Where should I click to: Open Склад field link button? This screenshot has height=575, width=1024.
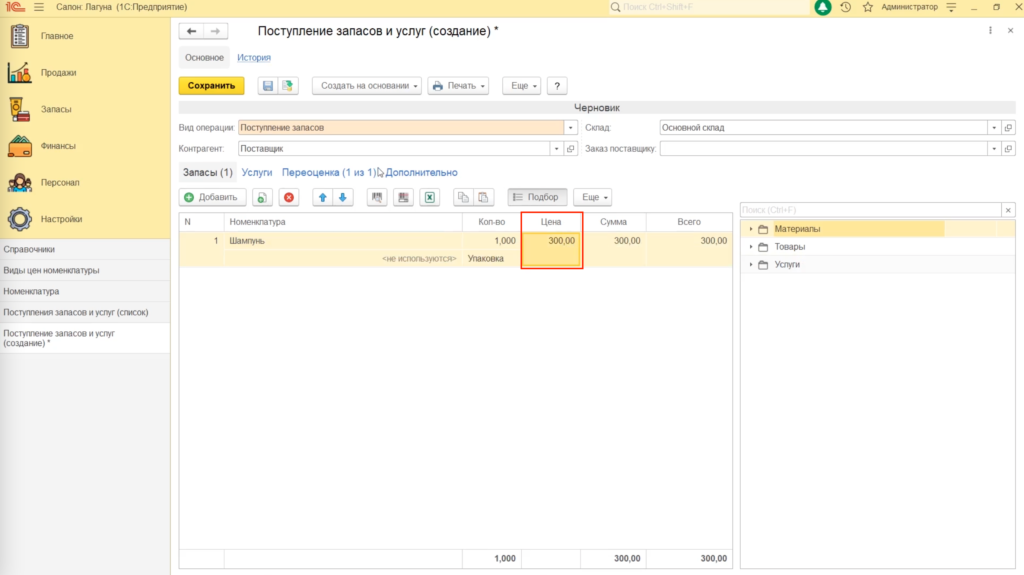1008,128
